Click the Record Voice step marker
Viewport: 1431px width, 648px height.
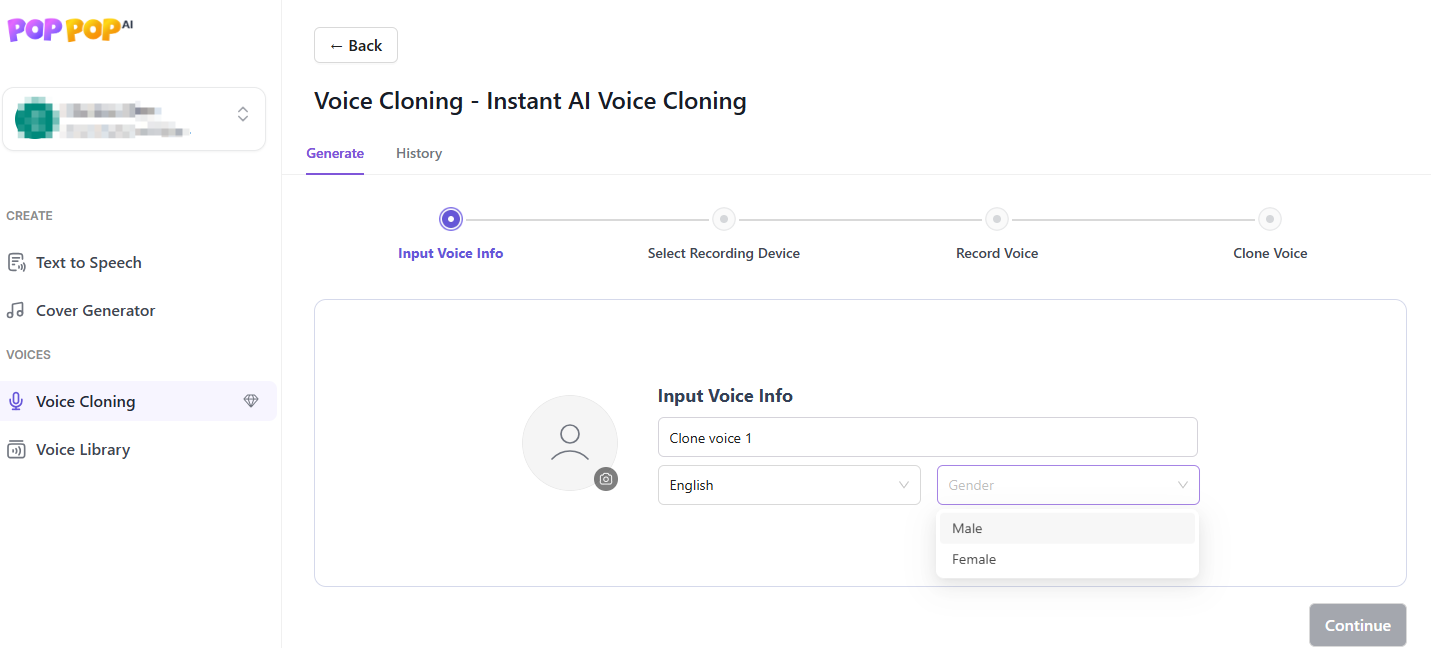pyautogui.click(x=996, y=219)
